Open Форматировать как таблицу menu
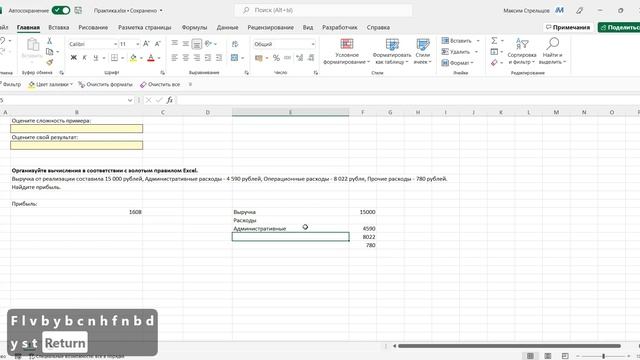This screenshot has height=360, width=640. (x=392, y=51)
